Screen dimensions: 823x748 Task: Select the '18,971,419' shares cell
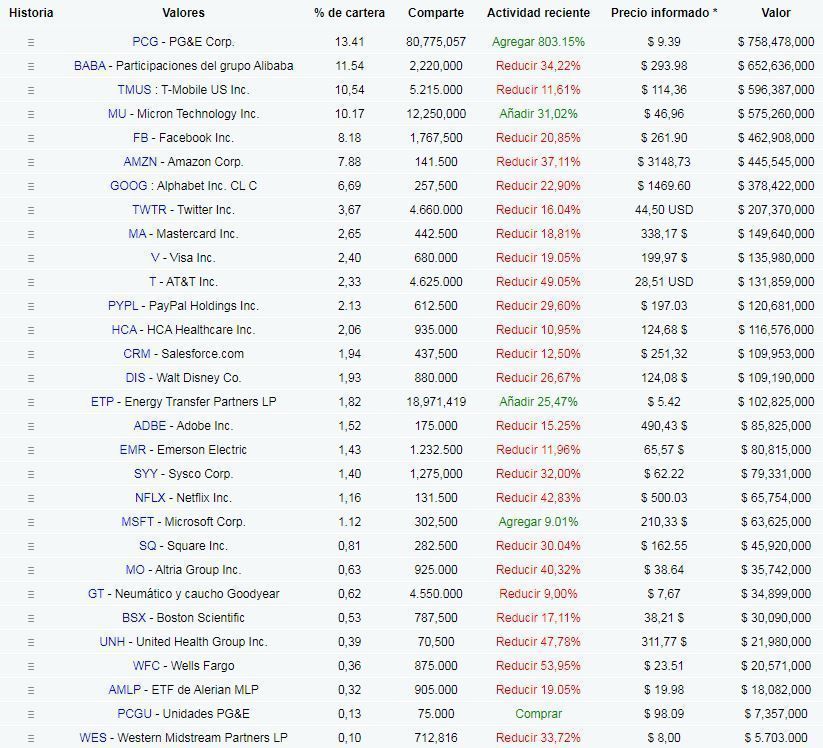(x=436, y=402)
